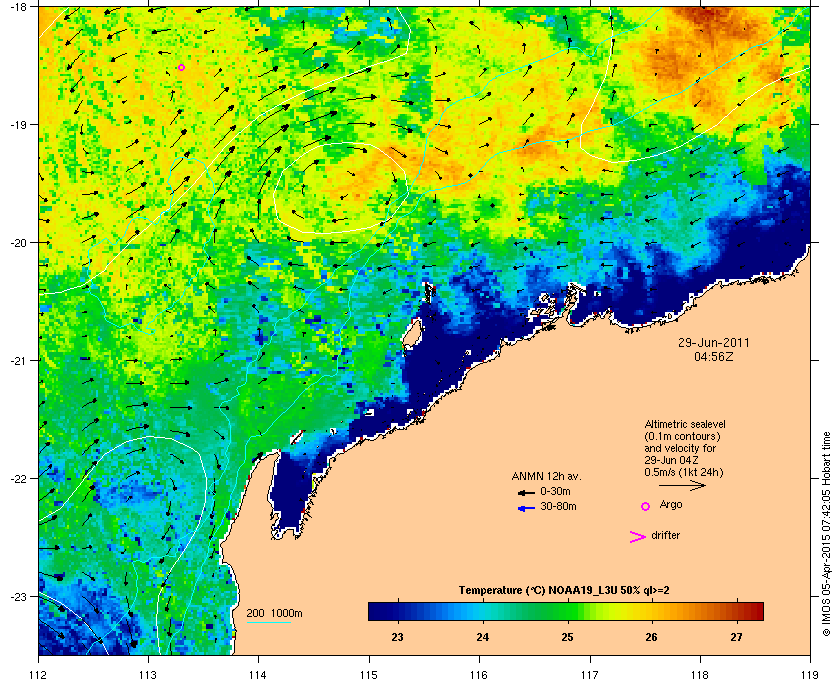Click the magenta Argo float marker on the map

(182, 68)
